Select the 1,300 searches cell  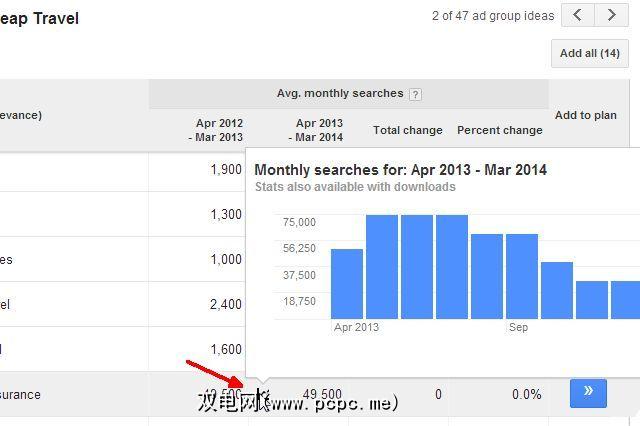click(x=226, y=214)
